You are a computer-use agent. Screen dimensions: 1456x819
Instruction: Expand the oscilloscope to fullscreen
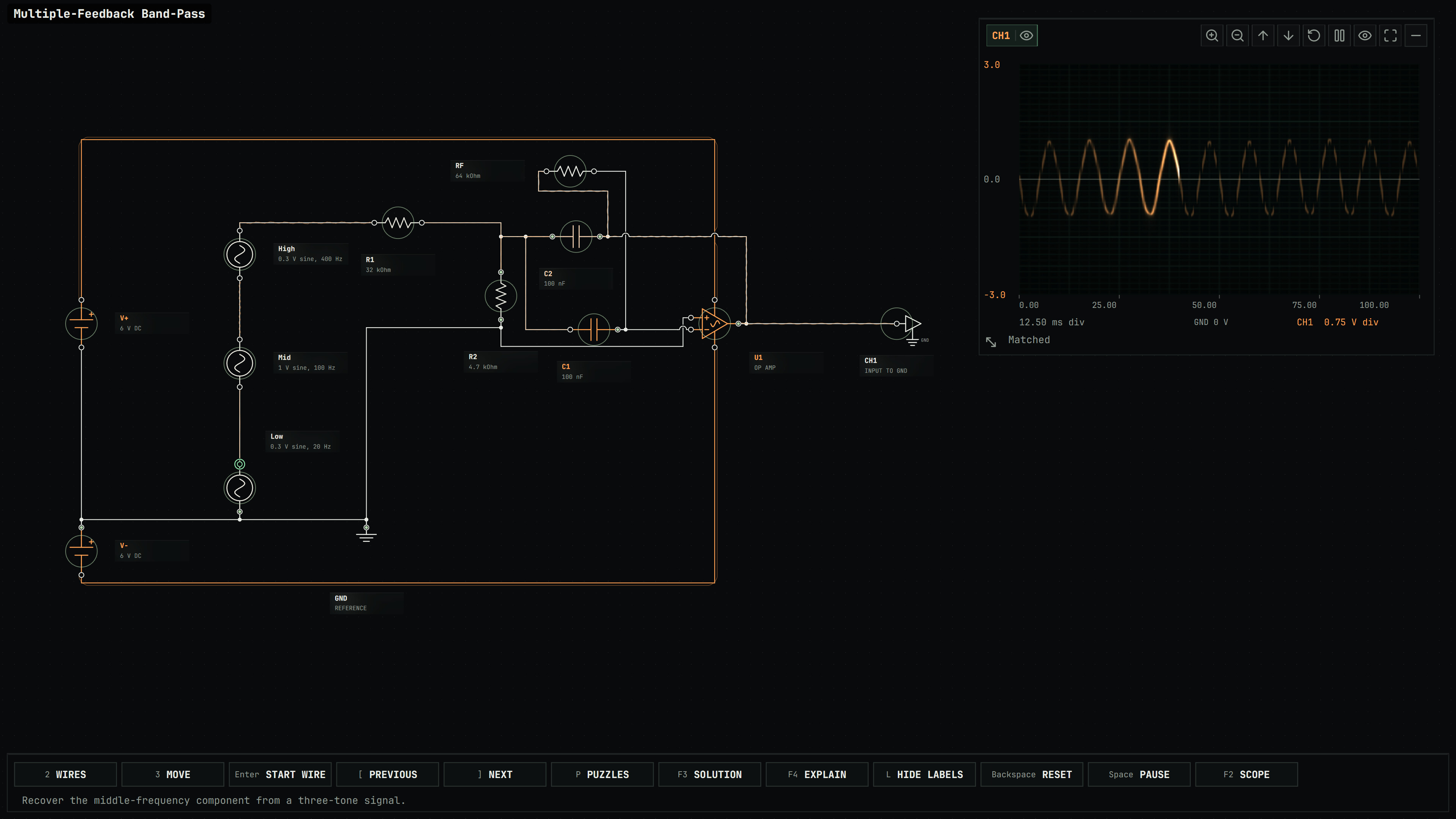(1390, 36)
